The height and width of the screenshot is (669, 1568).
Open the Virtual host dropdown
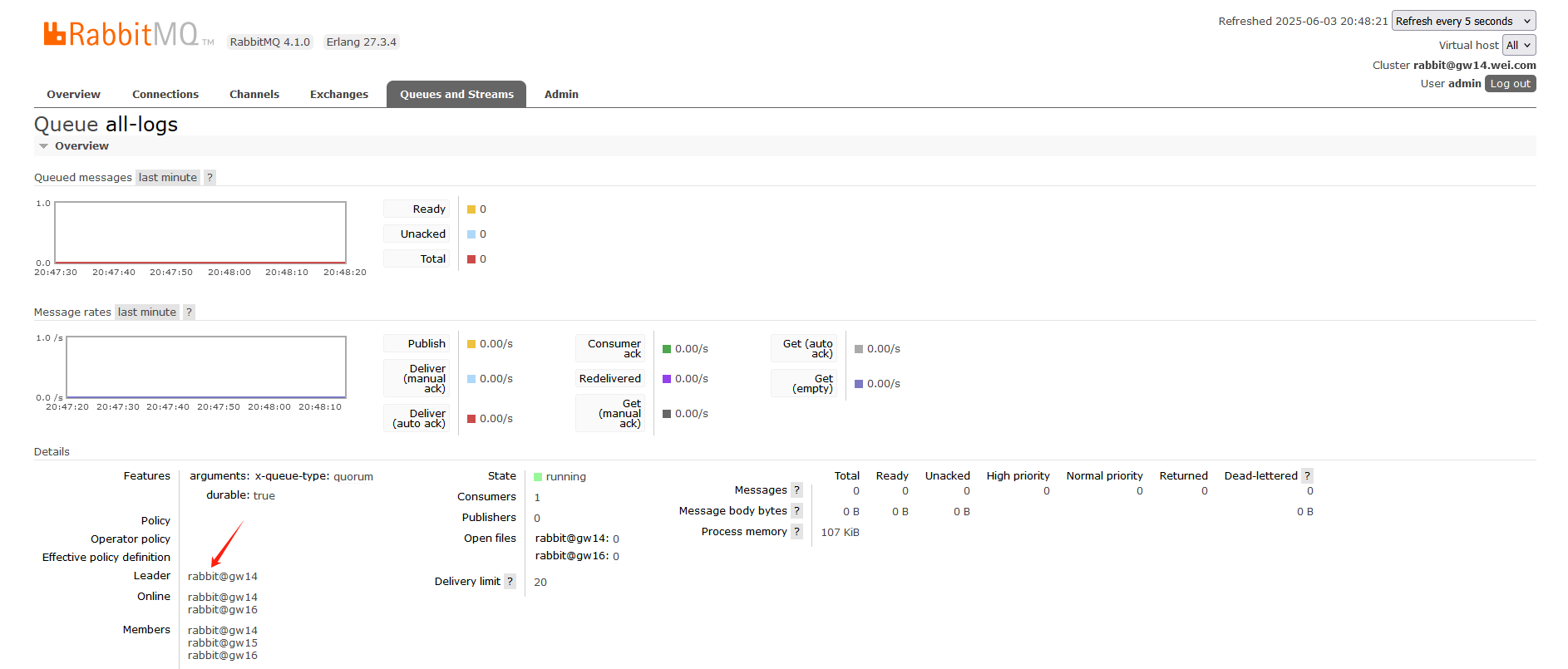coord(1518,45)
